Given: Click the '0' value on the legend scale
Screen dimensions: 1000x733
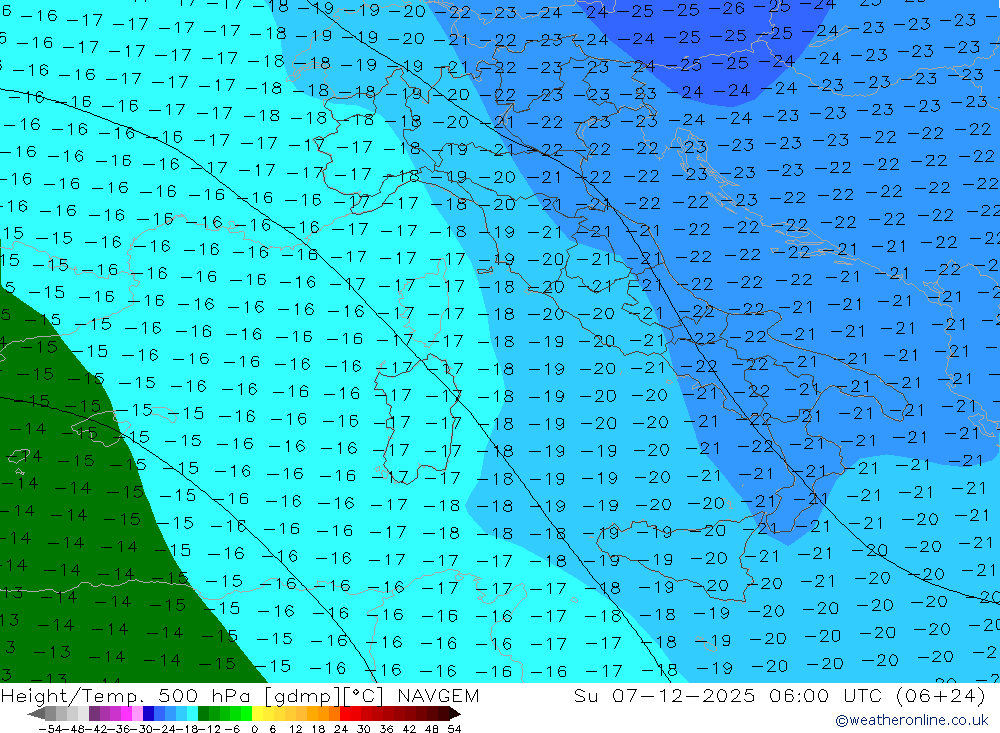Looking at the screenshot, I should point(254,729).
